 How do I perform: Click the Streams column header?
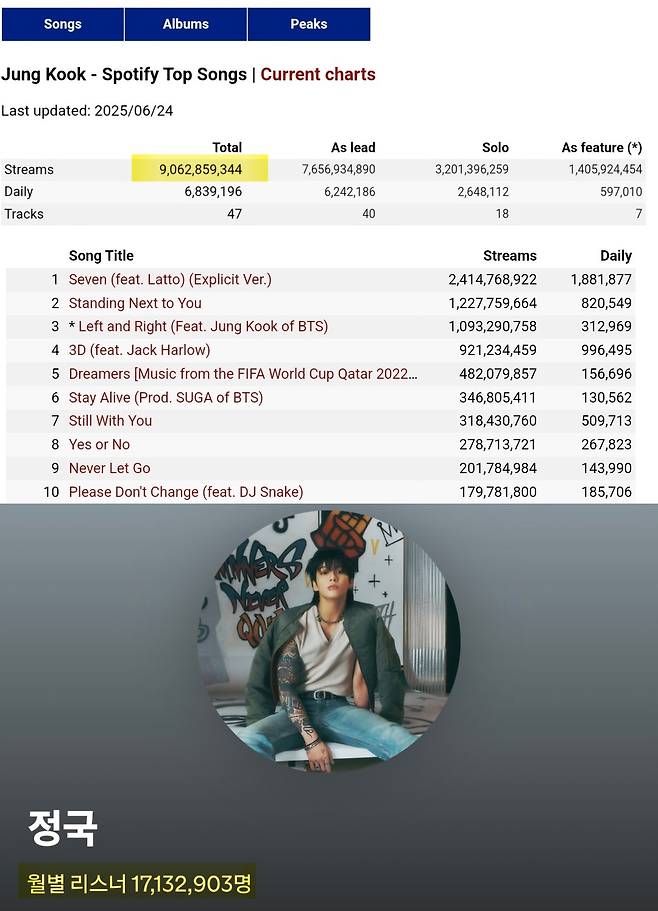tap(509, 256)
